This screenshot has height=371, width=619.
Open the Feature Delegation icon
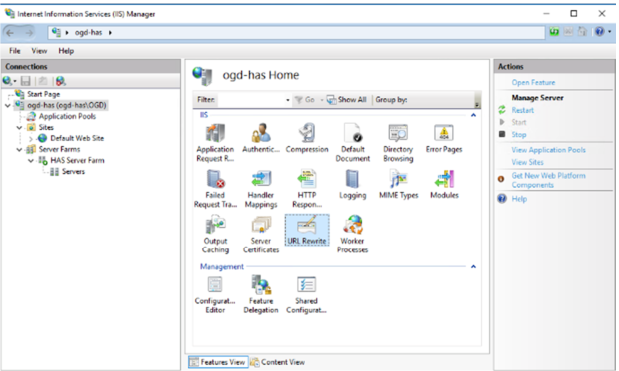261,294
